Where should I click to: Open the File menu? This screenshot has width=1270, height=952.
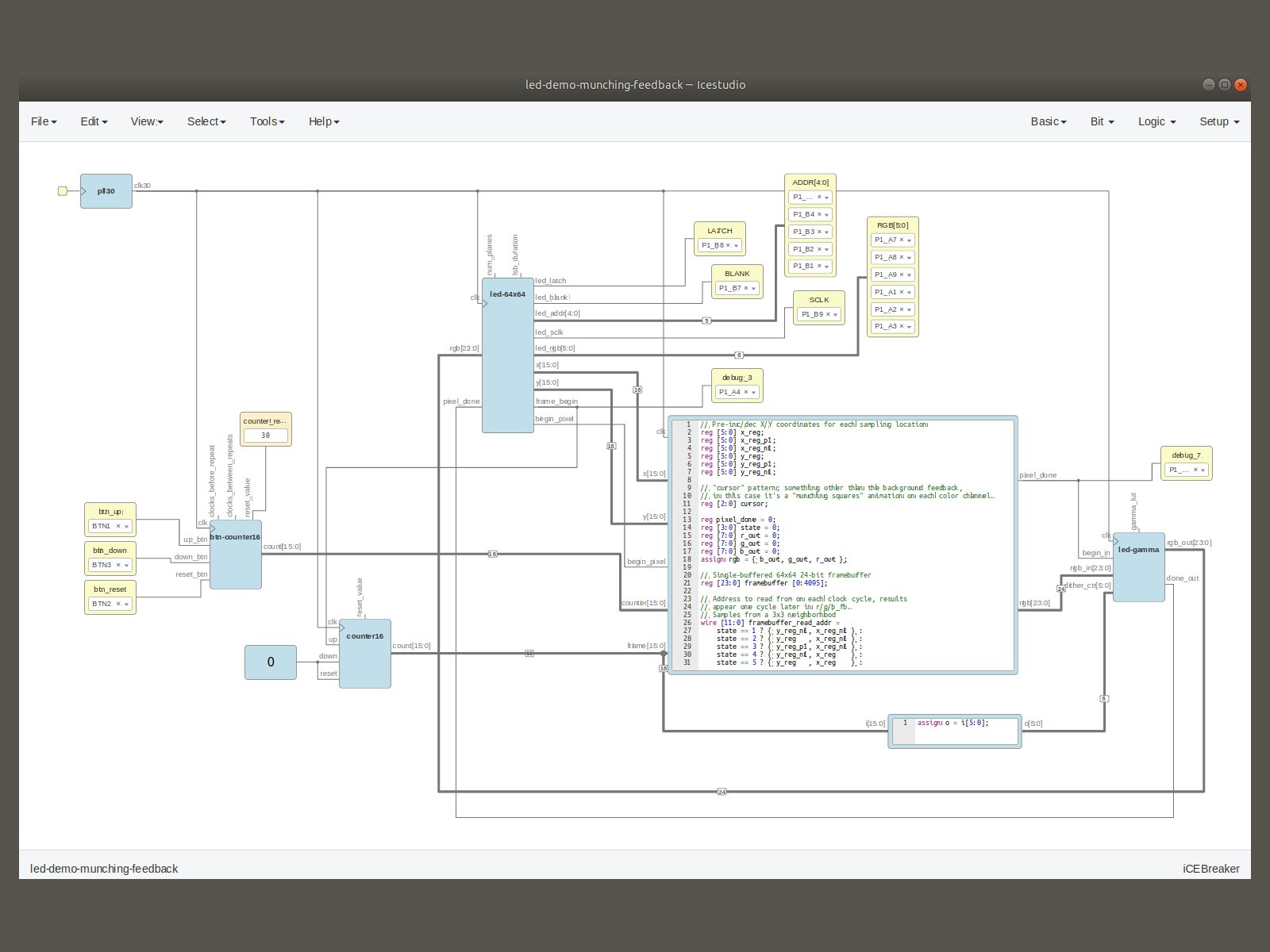(44, 121)
